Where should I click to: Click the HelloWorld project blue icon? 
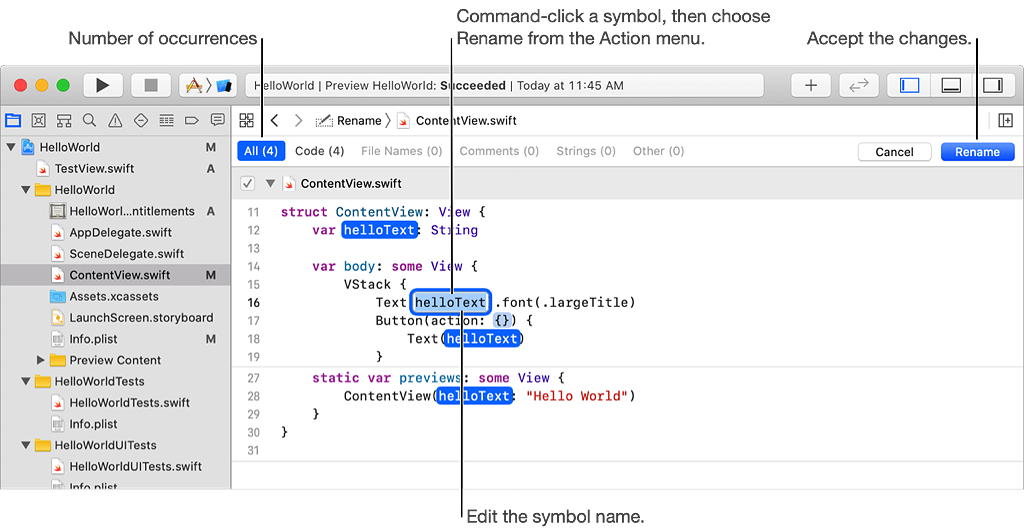coord(28,147)
